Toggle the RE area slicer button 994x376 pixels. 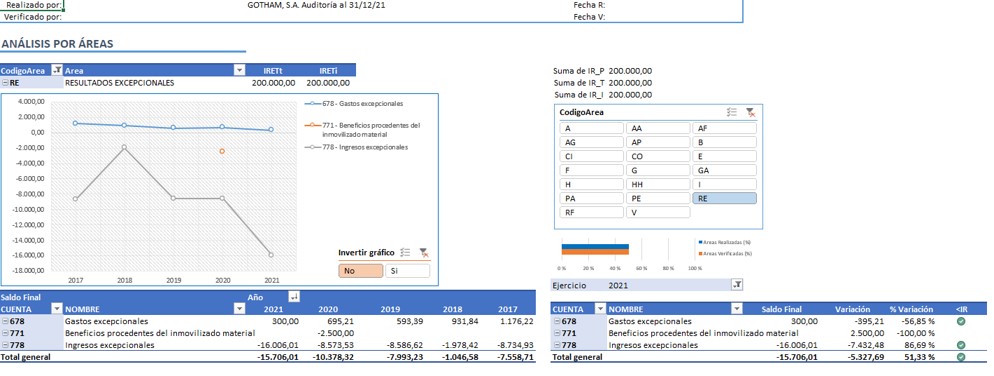tap(724, 198)
